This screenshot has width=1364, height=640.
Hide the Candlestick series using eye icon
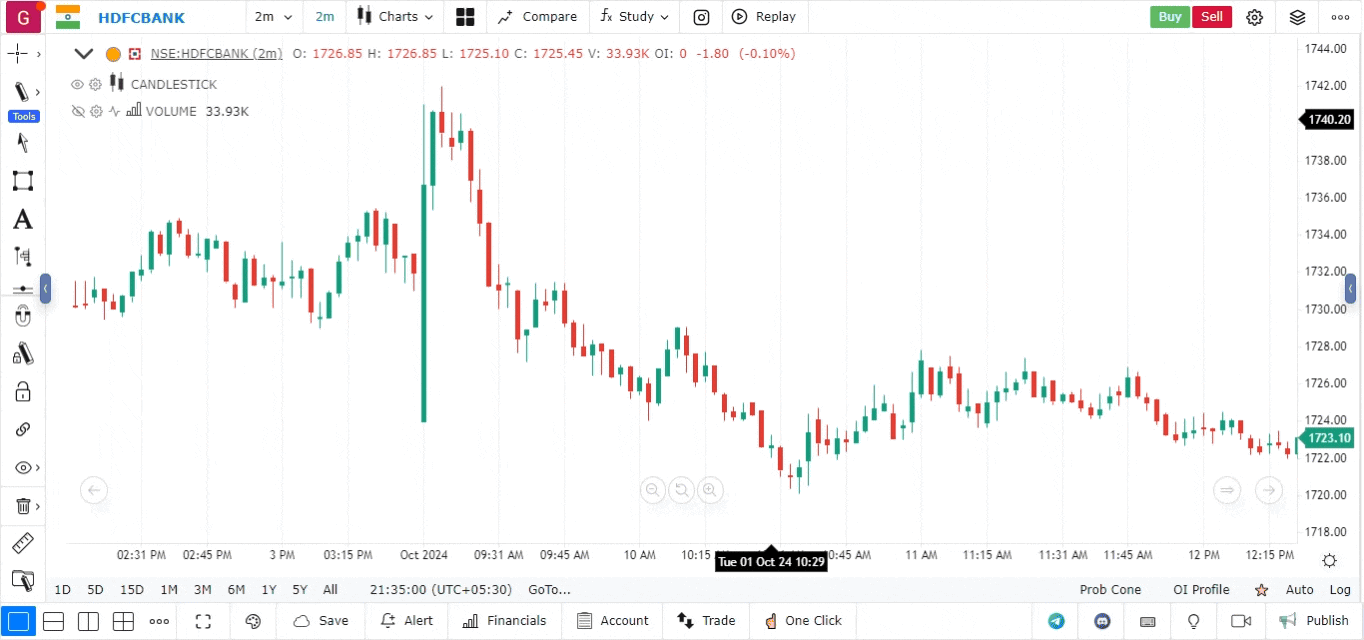tap(77, 85)
